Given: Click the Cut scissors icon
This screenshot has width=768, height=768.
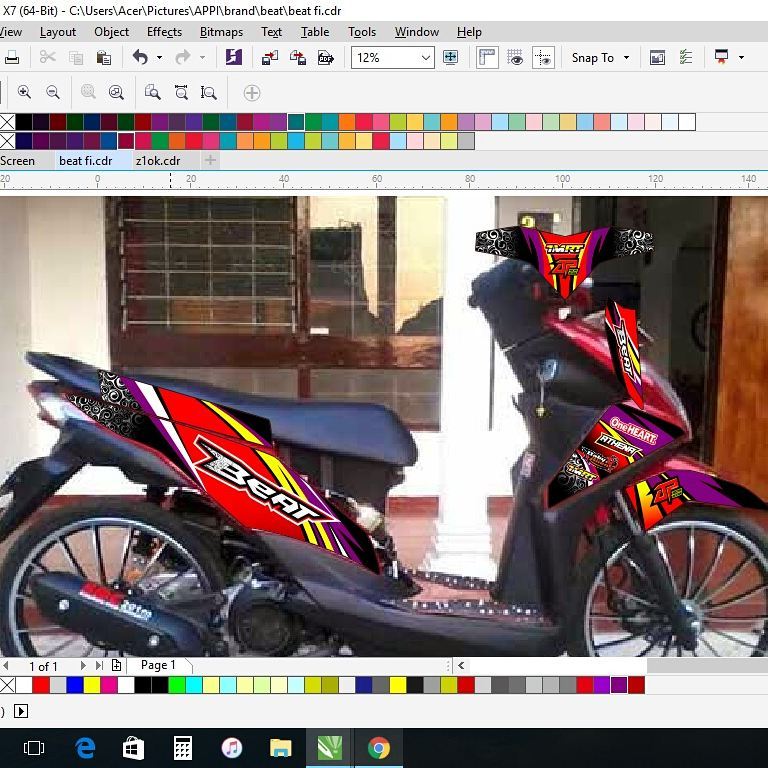Looking at the screenshot, I should click(x=48, y=58).
